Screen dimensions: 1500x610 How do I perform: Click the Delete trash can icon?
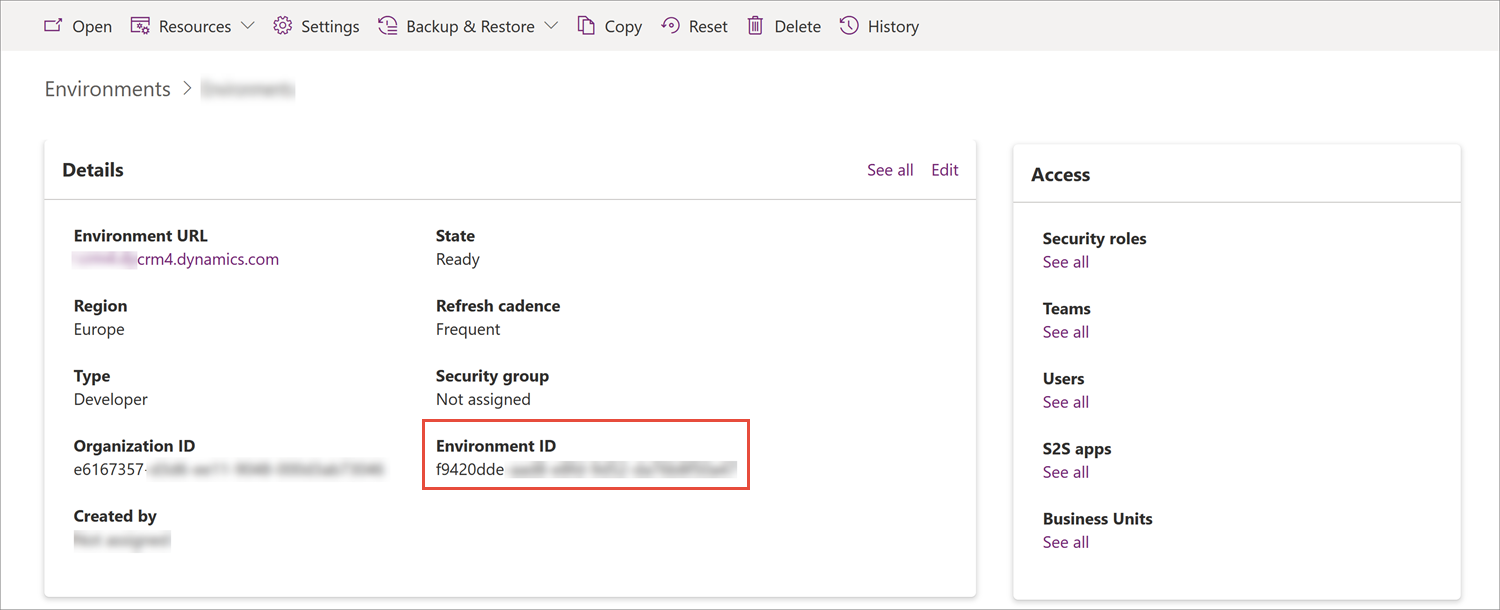pos(756,26)
